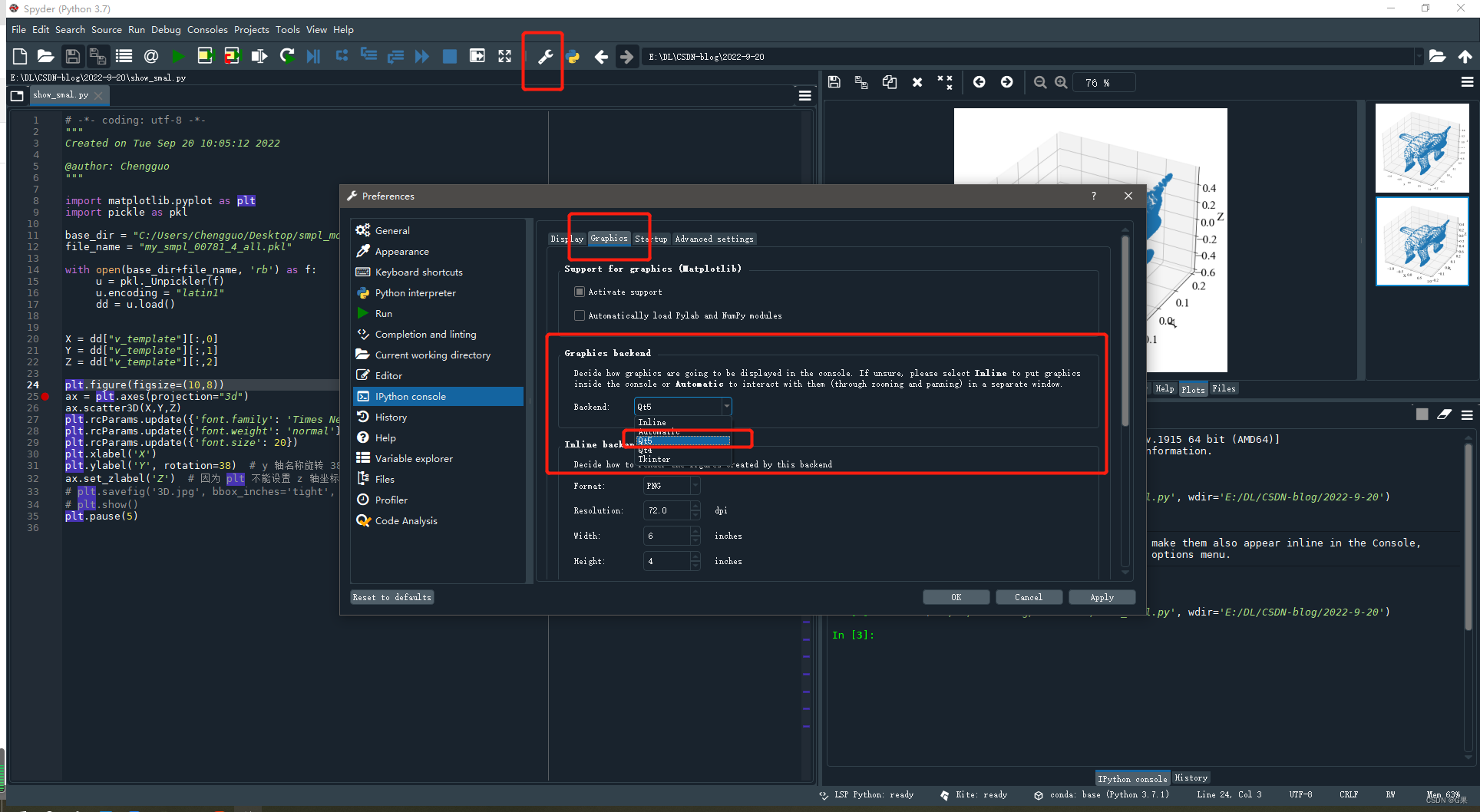
Task: Increase the Resolution value with the spinner
Action: pos(695,507)
